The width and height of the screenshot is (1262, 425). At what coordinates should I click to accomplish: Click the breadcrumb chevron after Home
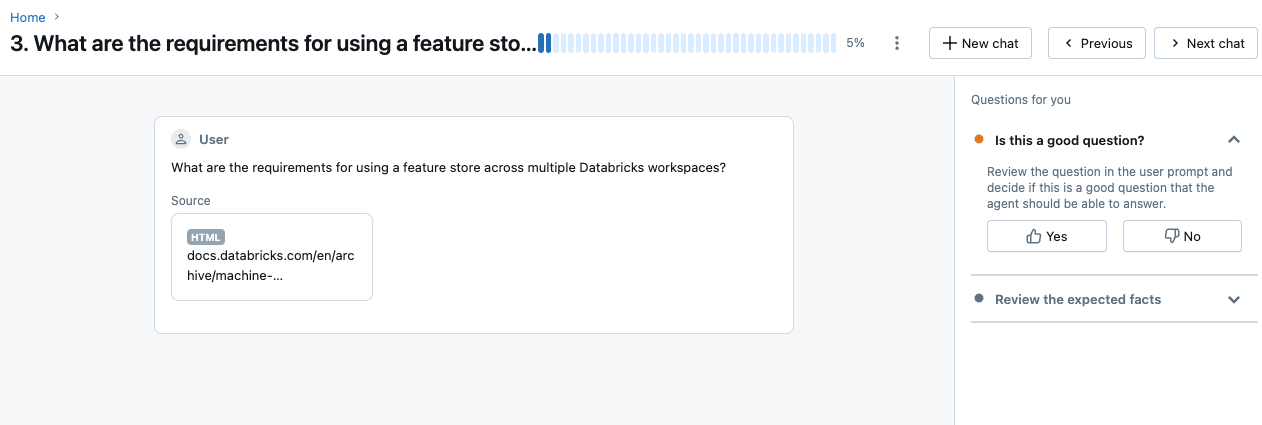[57, 17]
